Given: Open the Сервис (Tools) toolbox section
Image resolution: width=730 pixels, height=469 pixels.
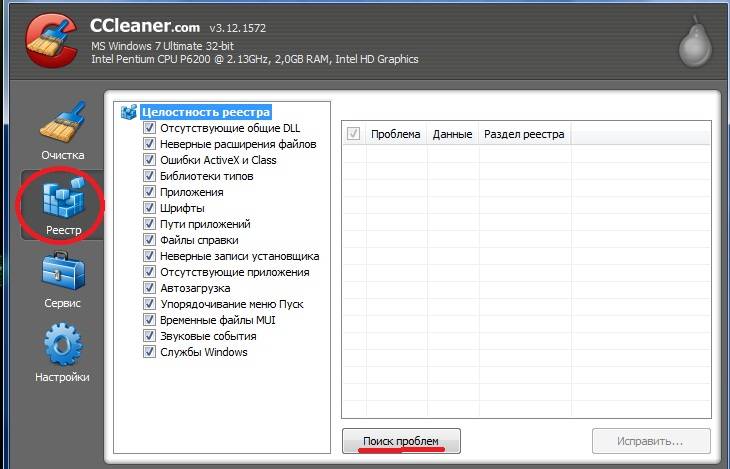Looking at the screenshot, I should pyautogui.click(x=62, y=280).
